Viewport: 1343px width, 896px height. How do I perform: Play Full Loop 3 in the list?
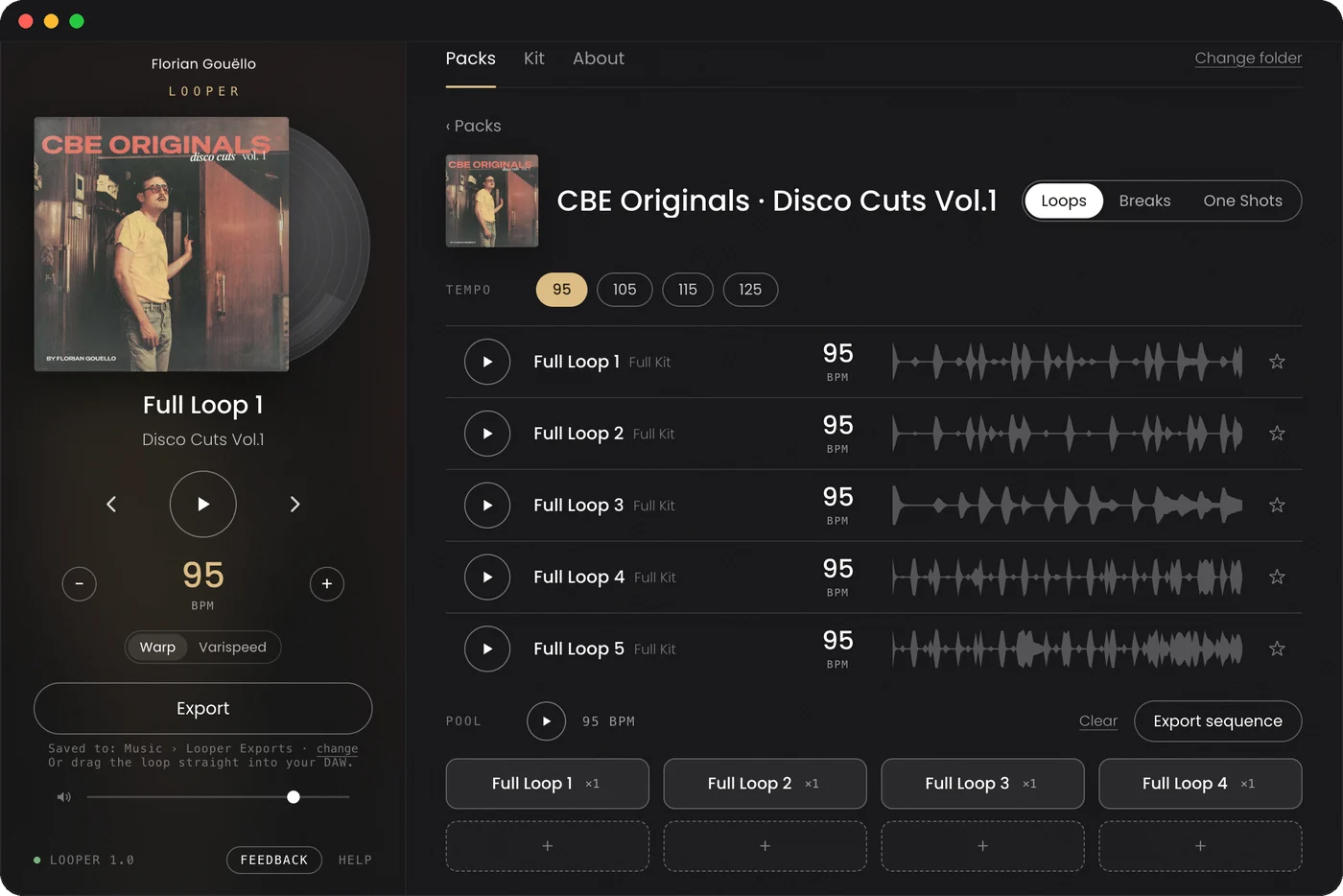(x=487, y=506)
